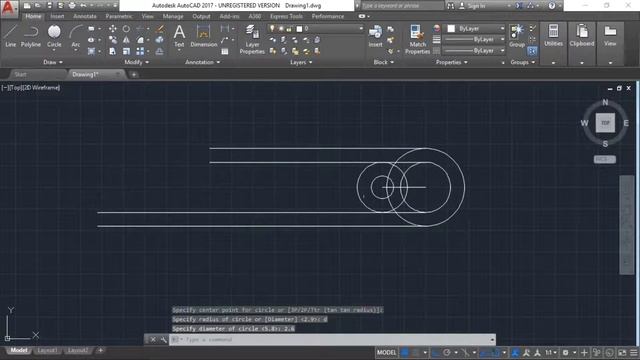The image size is (640, 360).
Task: Open the Output ribbon tab
Action: point(201,16)
